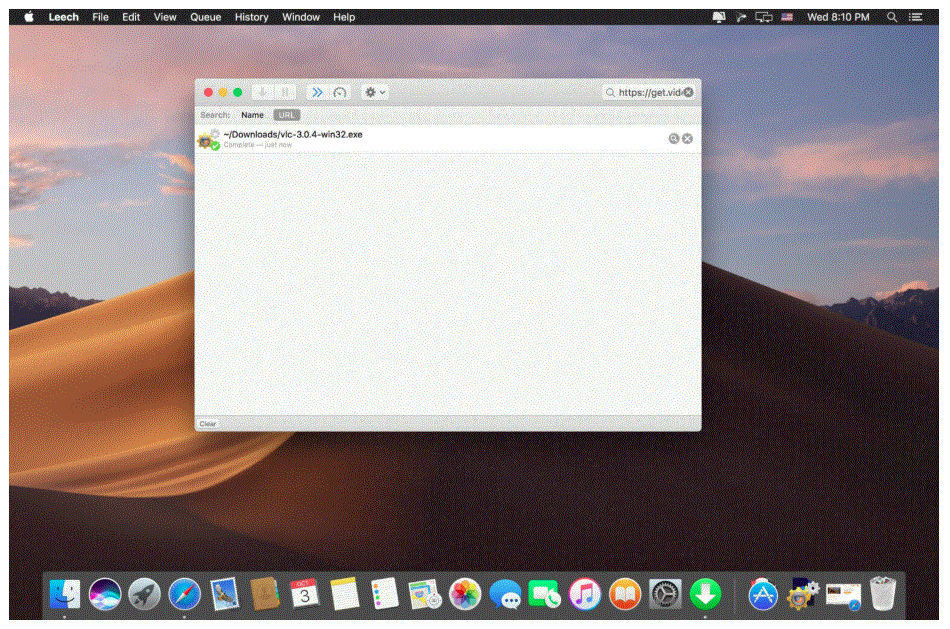Screen dimensions: 950x629
Task: Select the ~/Downloads/vlc-3.0.4-win32.exe row
Action: [448, 139]
